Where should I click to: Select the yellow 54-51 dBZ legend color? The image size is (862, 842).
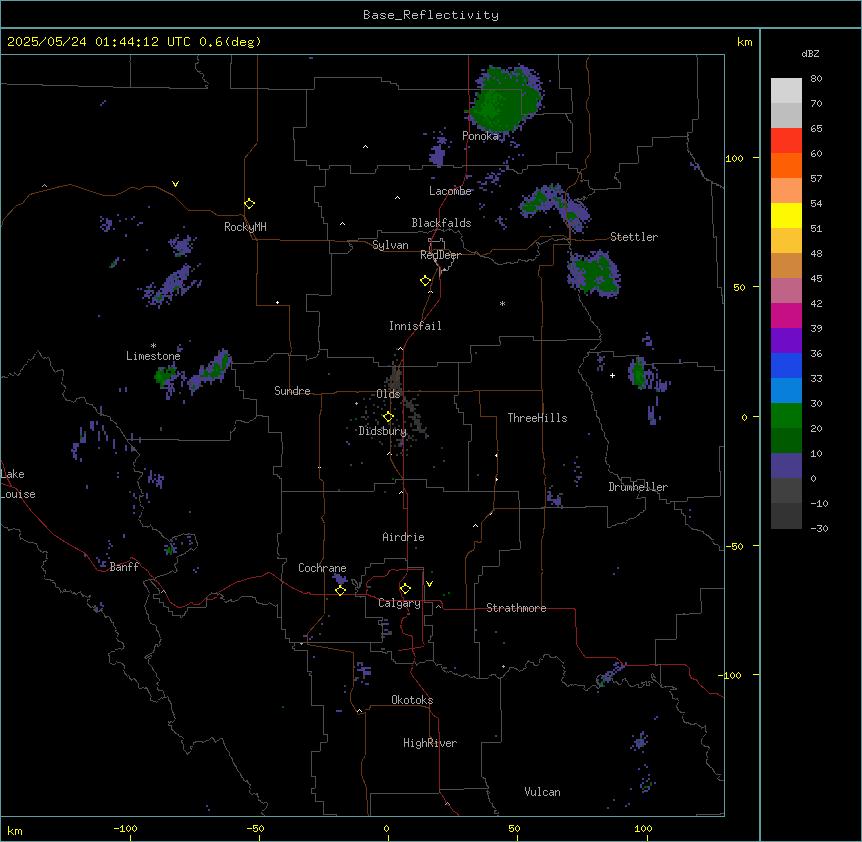click(x=786, y=215)
